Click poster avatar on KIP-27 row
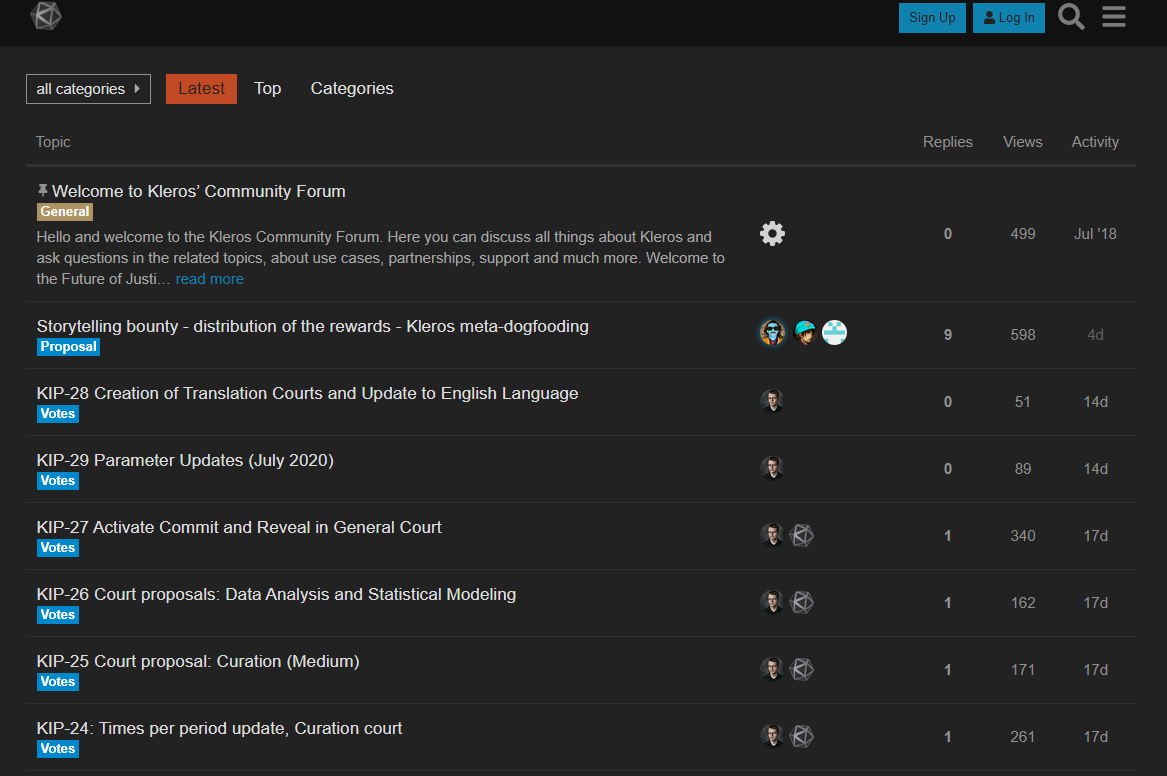Viewport: 1167px width, 776px height. pyautogui.click(x=773, y=535)
